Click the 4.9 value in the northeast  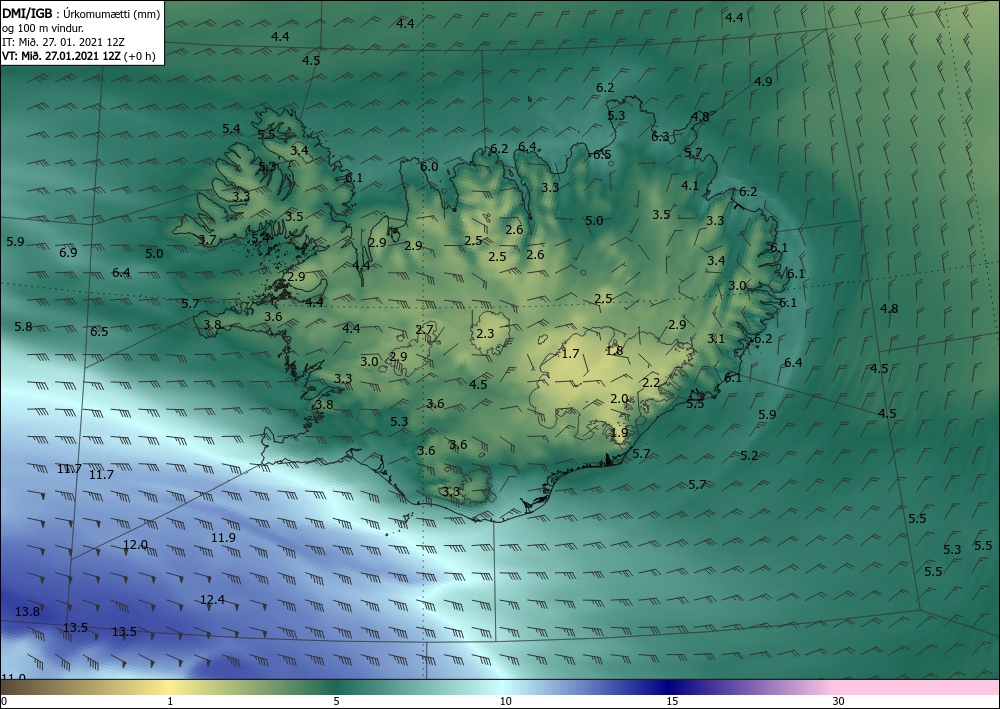(763, 82)
